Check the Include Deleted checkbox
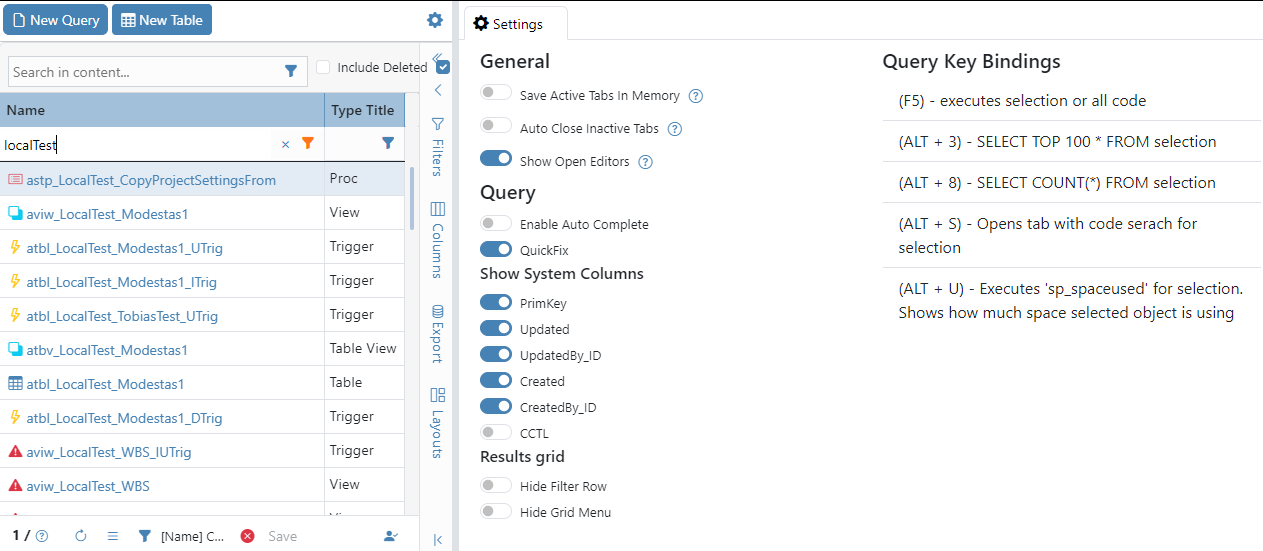 pos(323,67)
